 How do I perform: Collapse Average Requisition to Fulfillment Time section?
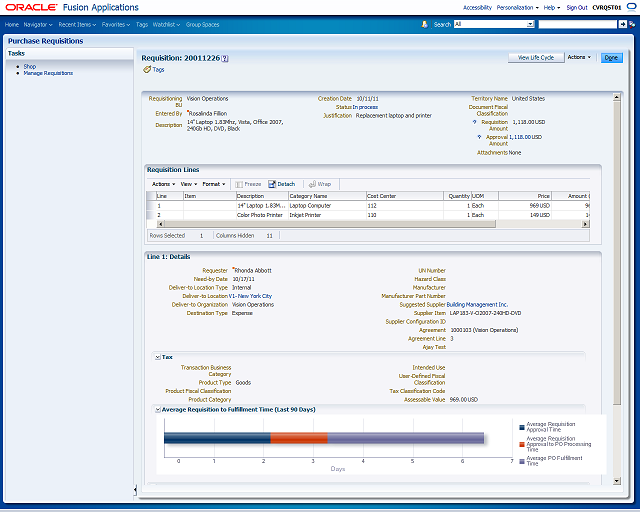click(x=157, y=410)
